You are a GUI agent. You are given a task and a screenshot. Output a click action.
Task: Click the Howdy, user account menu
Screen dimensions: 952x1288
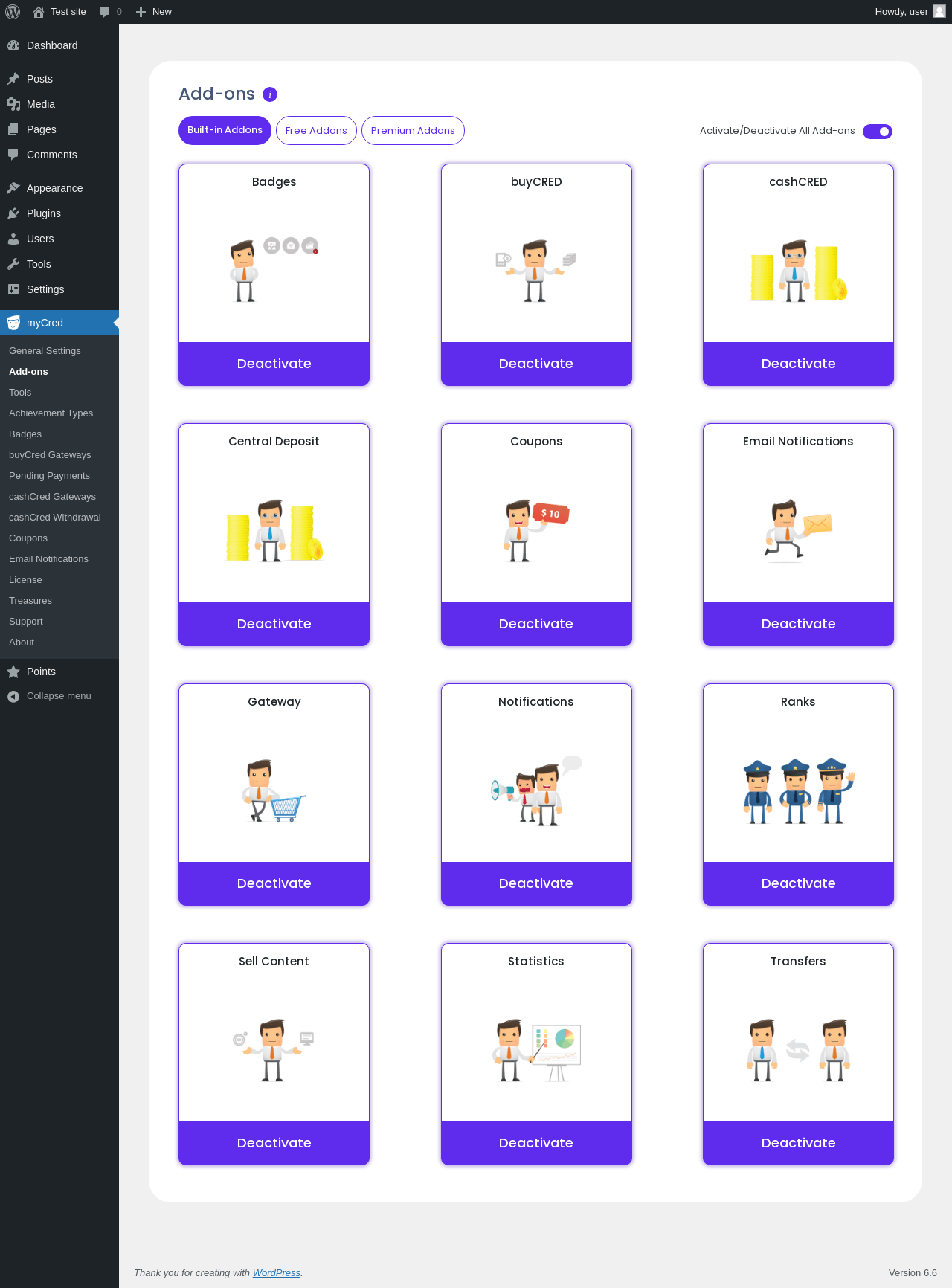click(910, 12)
